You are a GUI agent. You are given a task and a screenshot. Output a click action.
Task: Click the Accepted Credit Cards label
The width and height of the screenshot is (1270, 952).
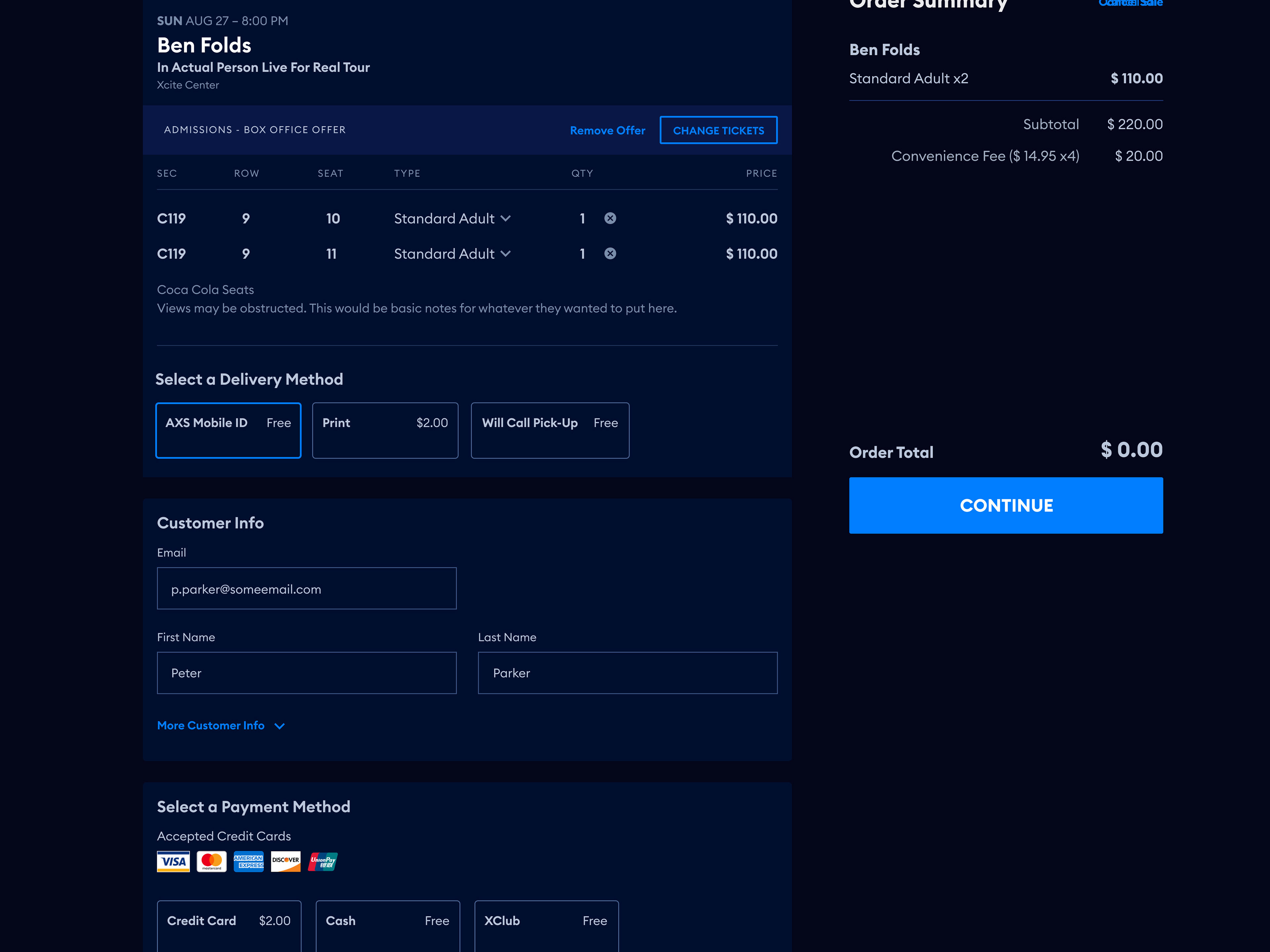[224, 836]
